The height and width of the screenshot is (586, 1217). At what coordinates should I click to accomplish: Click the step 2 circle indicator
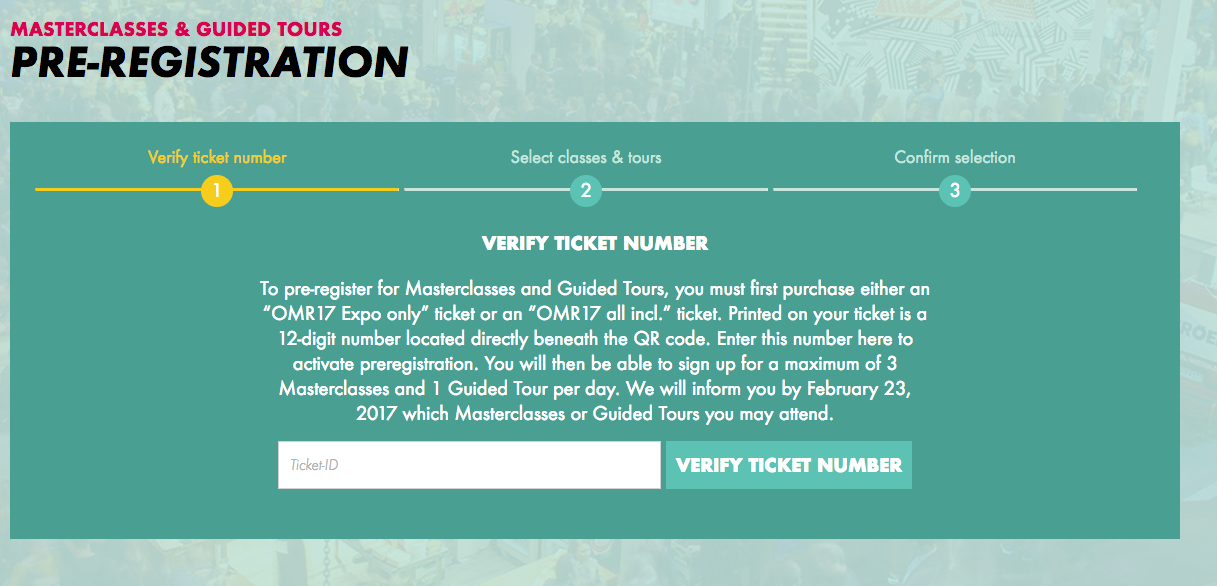pos(586,190)
